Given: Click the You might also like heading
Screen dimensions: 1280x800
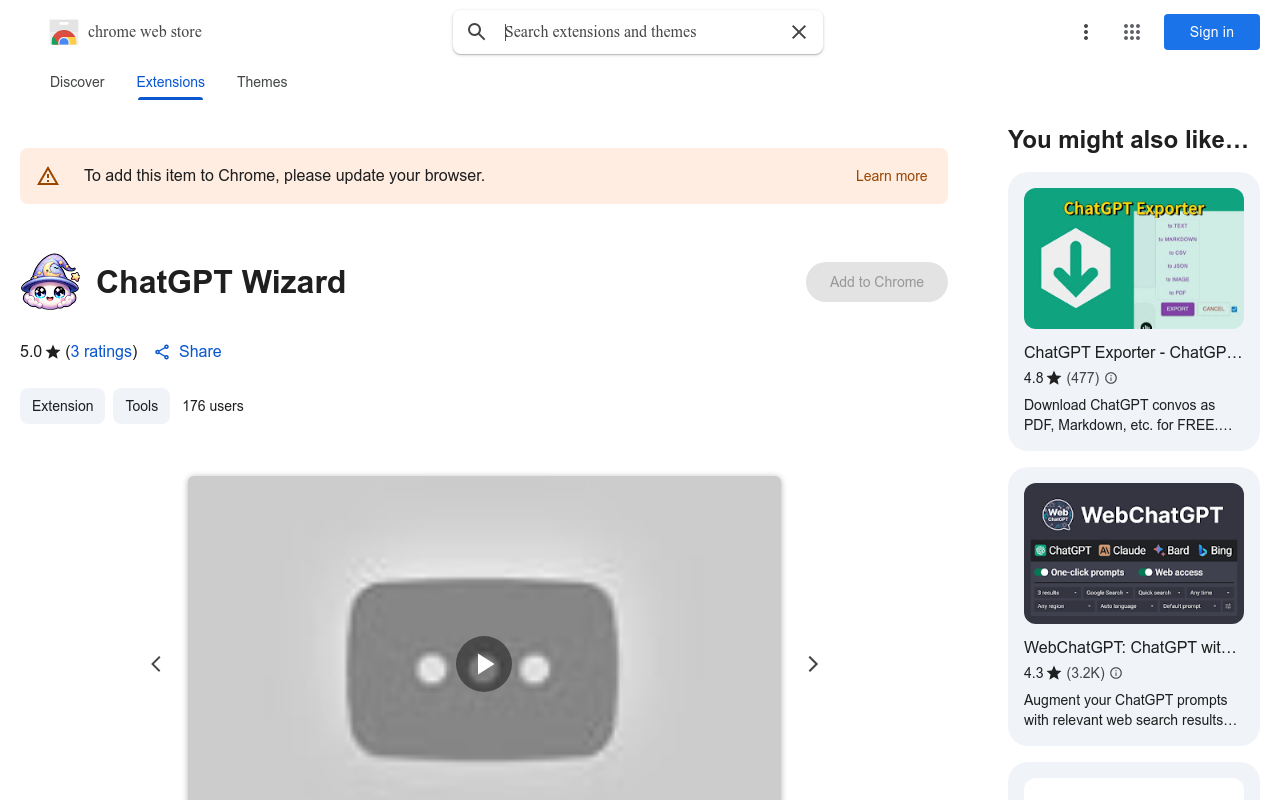Looking at the screenshot, I should coord(1128,140).
